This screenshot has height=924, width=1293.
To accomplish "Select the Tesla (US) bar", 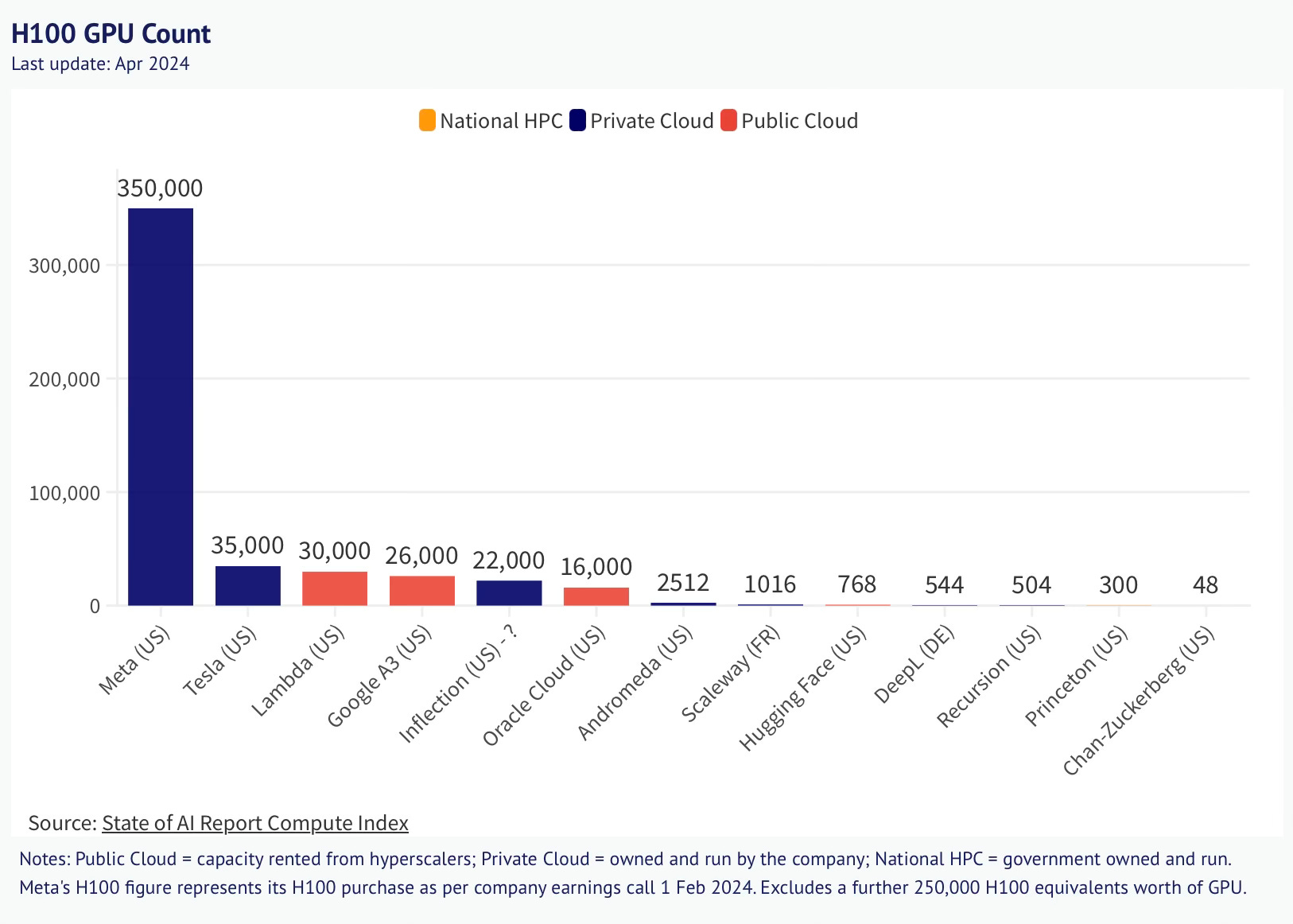I will click(248, 585).
